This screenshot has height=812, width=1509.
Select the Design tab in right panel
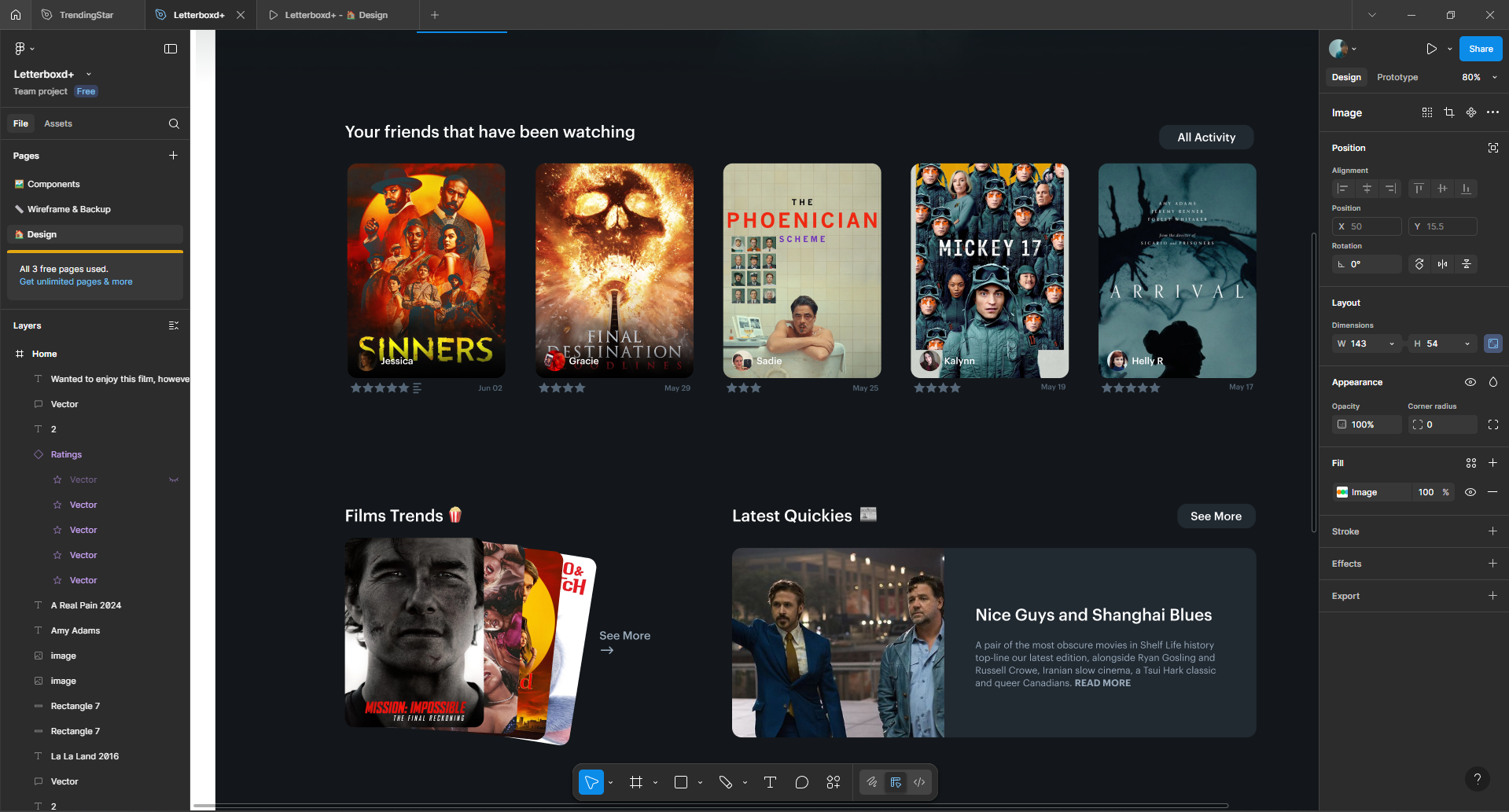click(x=1346, y=77)
